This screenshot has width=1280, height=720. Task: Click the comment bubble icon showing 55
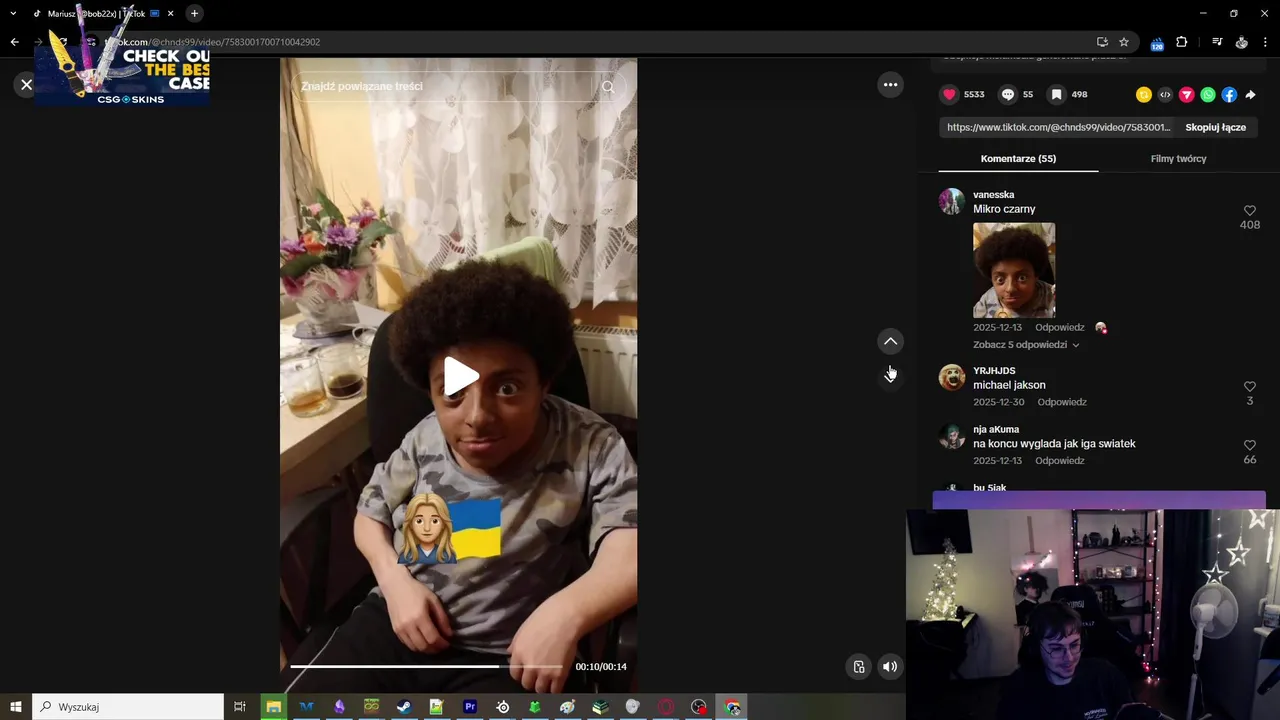1008,94
